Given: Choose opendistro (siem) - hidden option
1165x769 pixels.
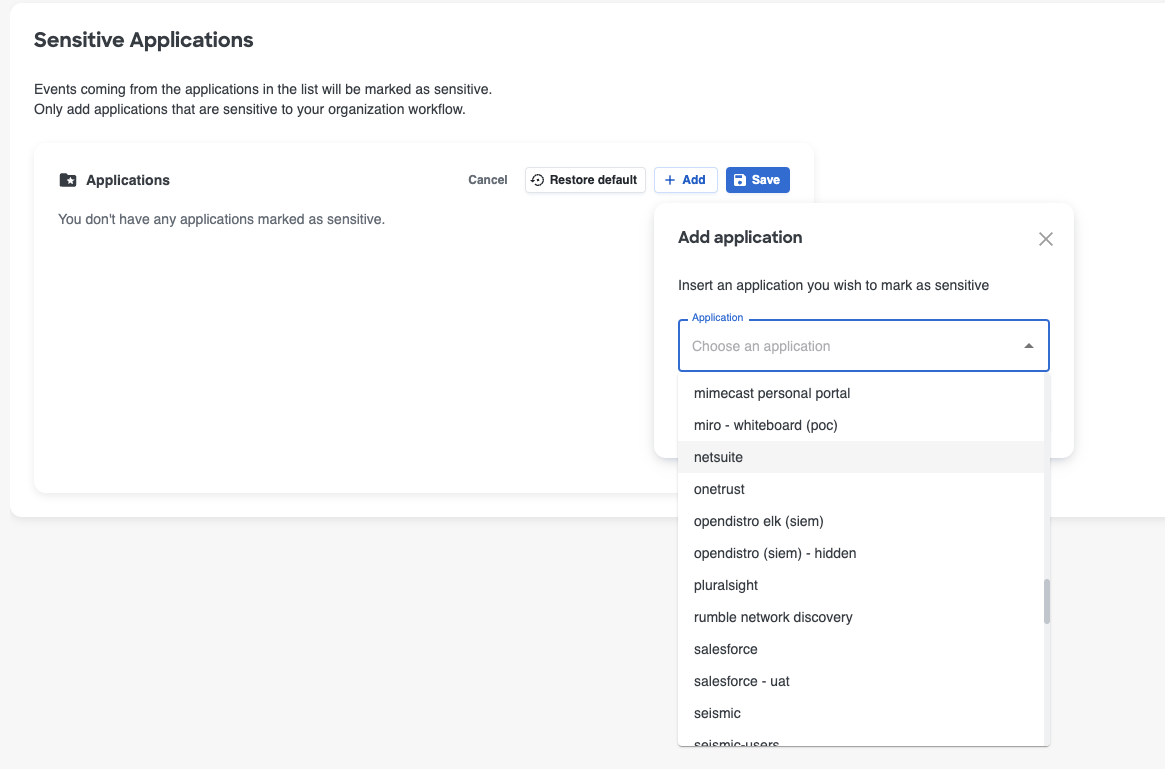Looking at the screenshot, I should point(774,553).
